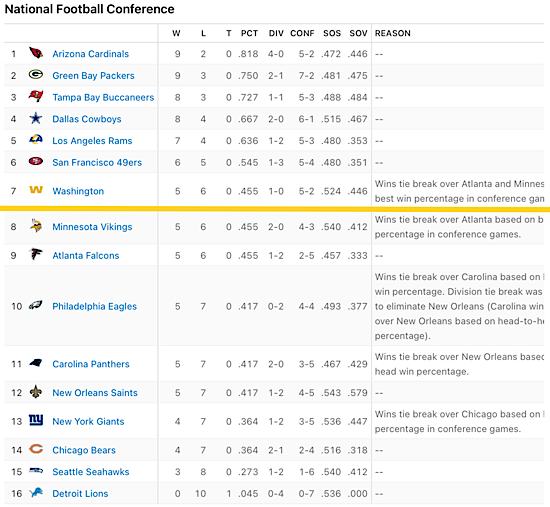Select the CONF column header
Screen dimensions: 550x507
tap(302, 33)
